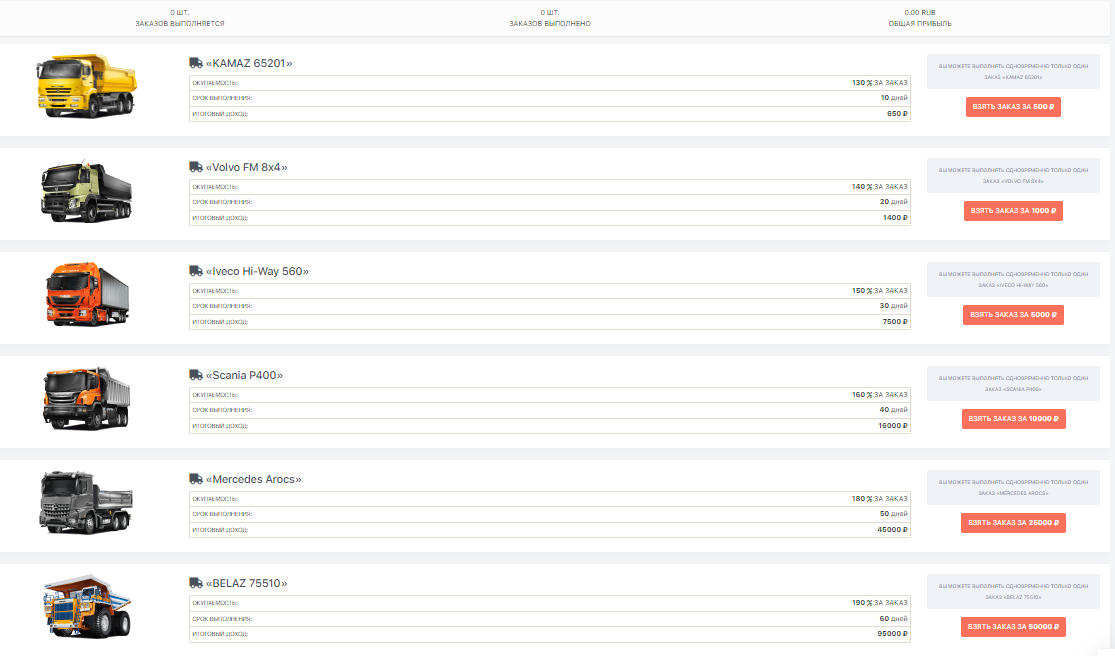Click the KAMAZ term value 10 дней
The height and width of the screenshot is (656, 1115).
click(x=894, y=98)
